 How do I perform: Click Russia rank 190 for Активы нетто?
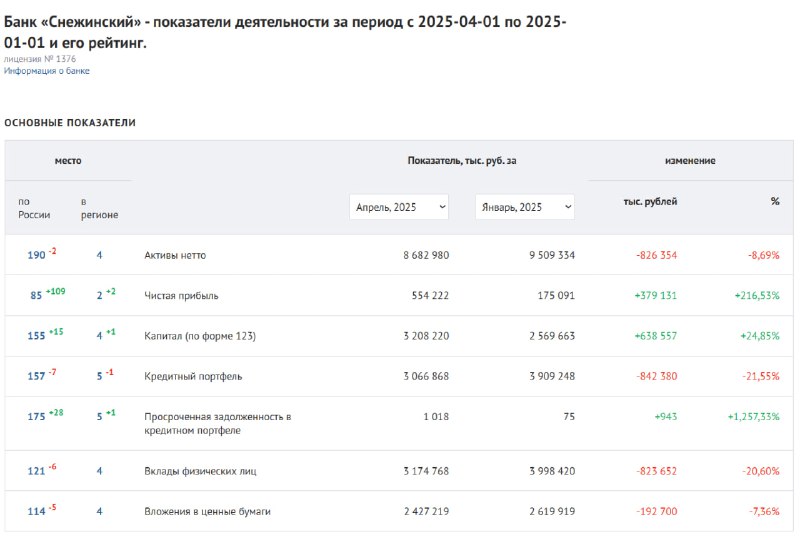point(36,255)
